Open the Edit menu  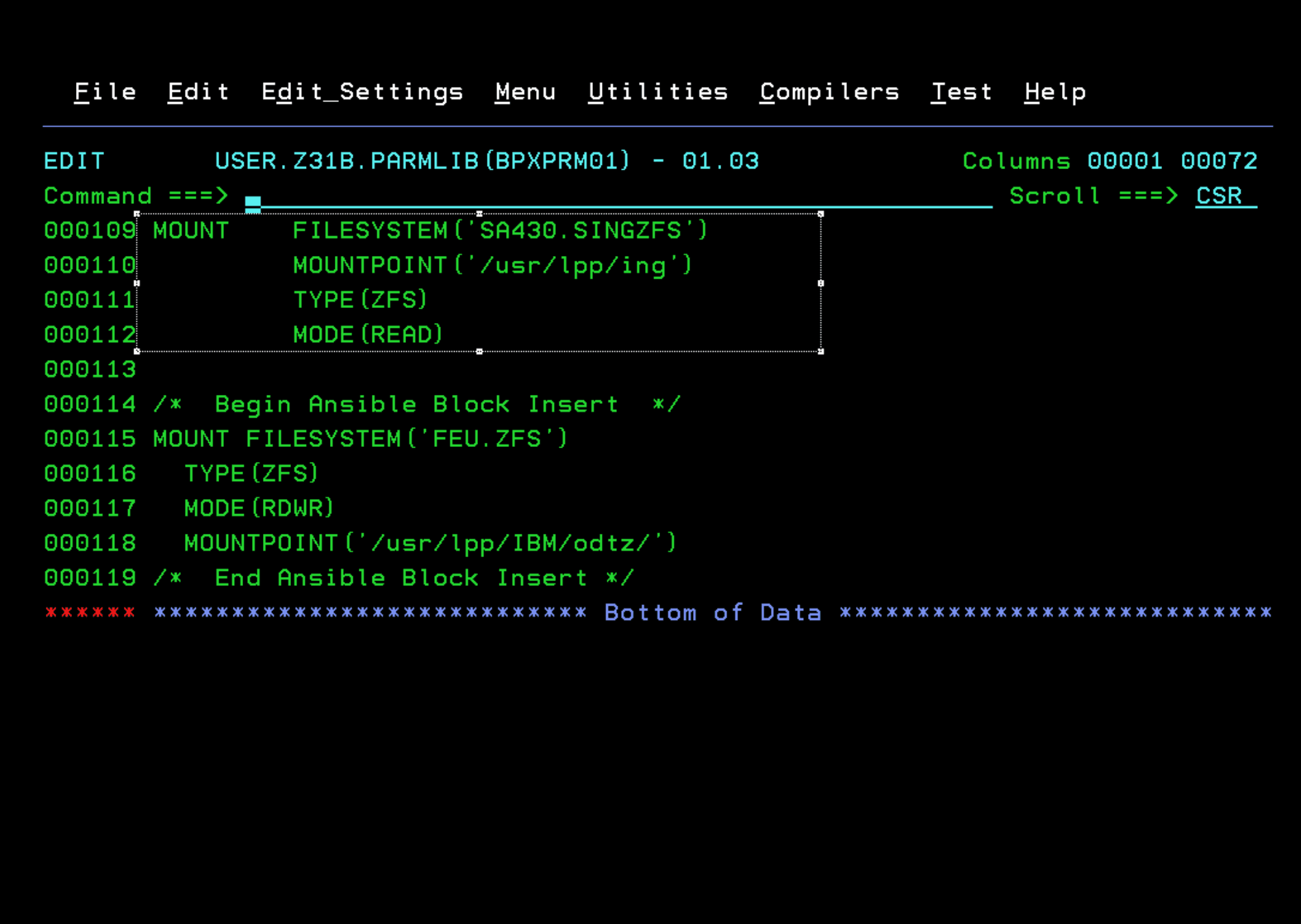click(198, 91)
